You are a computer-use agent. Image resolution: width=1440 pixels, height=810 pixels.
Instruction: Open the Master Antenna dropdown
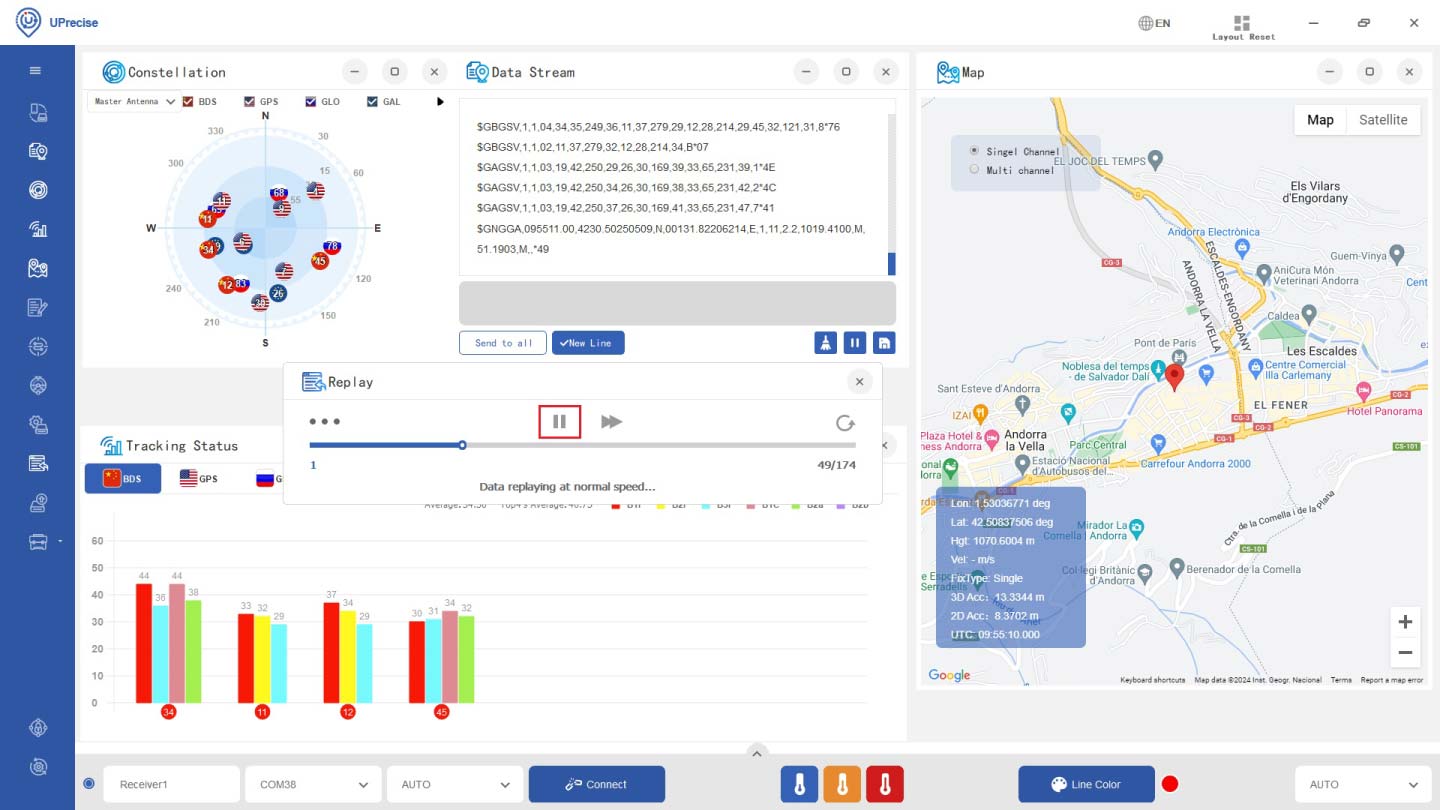(134, 102)
